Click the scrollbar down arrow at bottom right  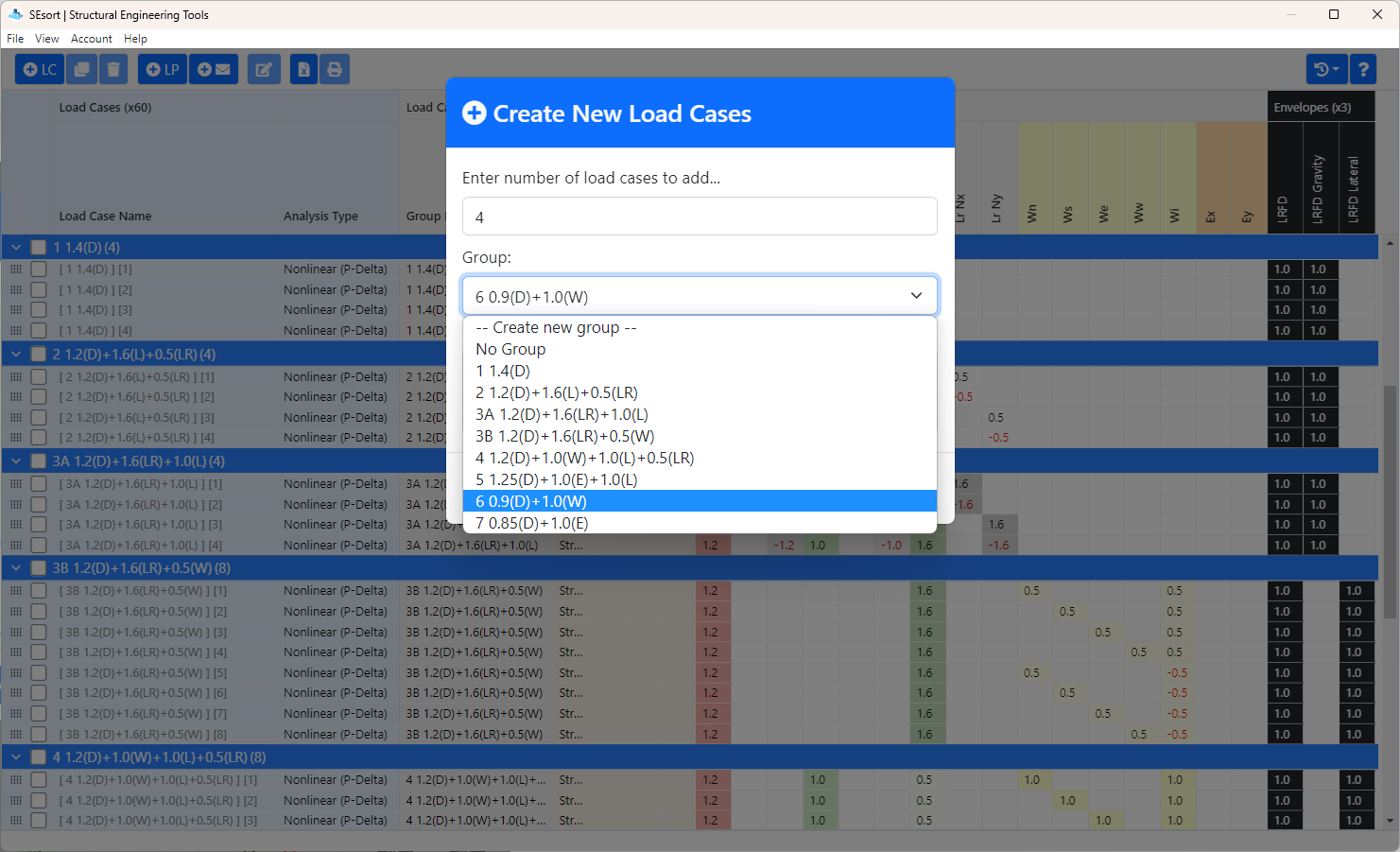(x=1390, y=821)
